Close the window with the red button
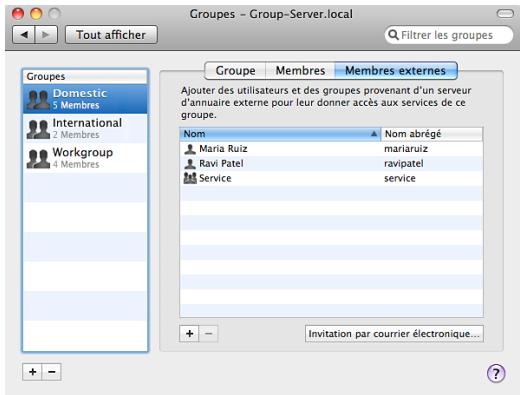Screen dimensions: 520x395 (x=18, y=14)
